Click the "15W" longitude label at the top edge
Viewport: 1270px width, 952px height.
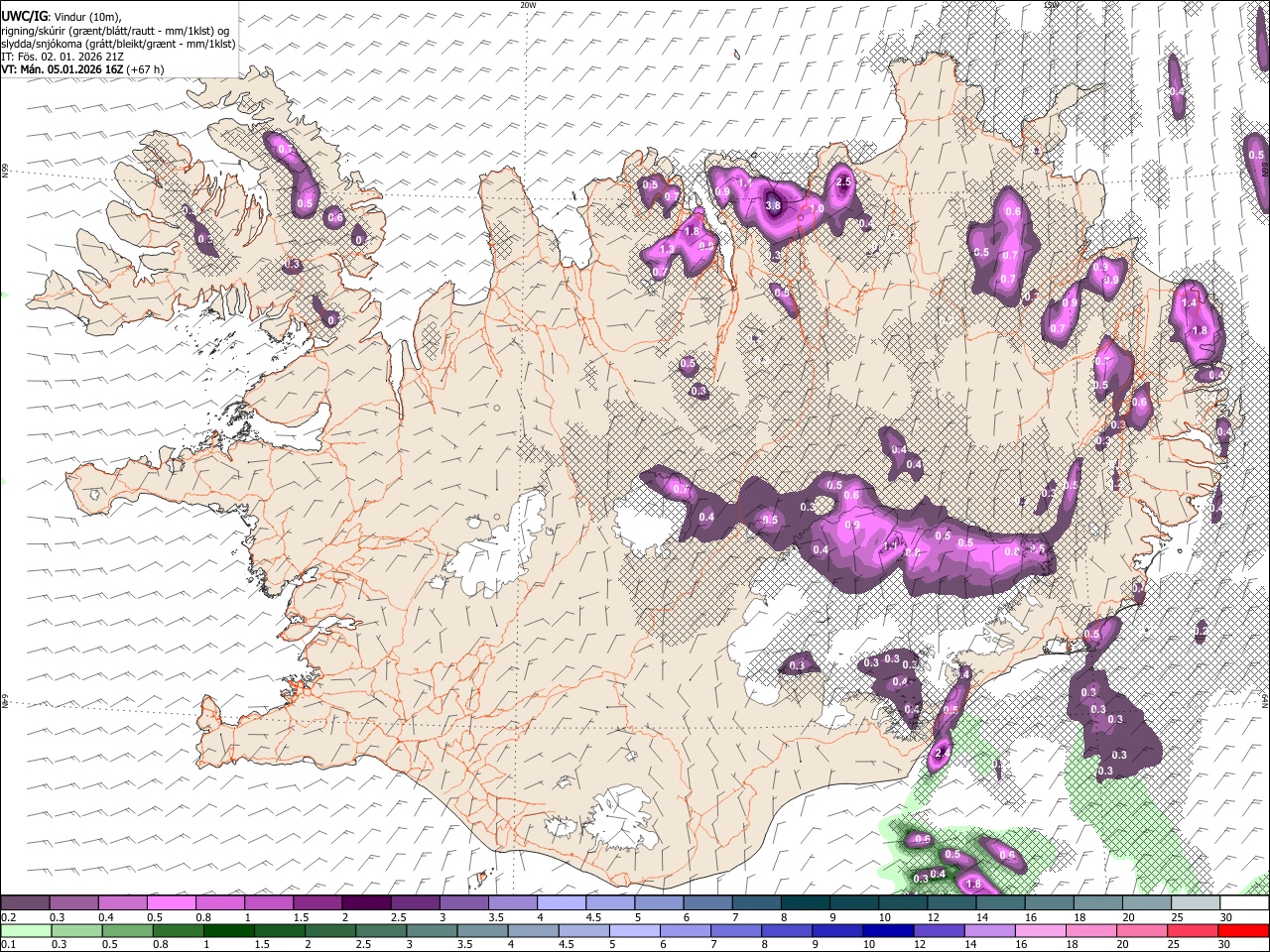[1051, 5]
